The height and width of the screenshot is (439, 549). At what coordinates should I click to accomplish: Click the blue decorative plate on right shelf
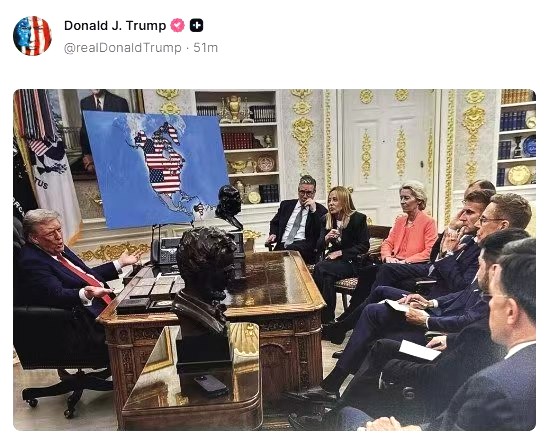tap(529, 145)
